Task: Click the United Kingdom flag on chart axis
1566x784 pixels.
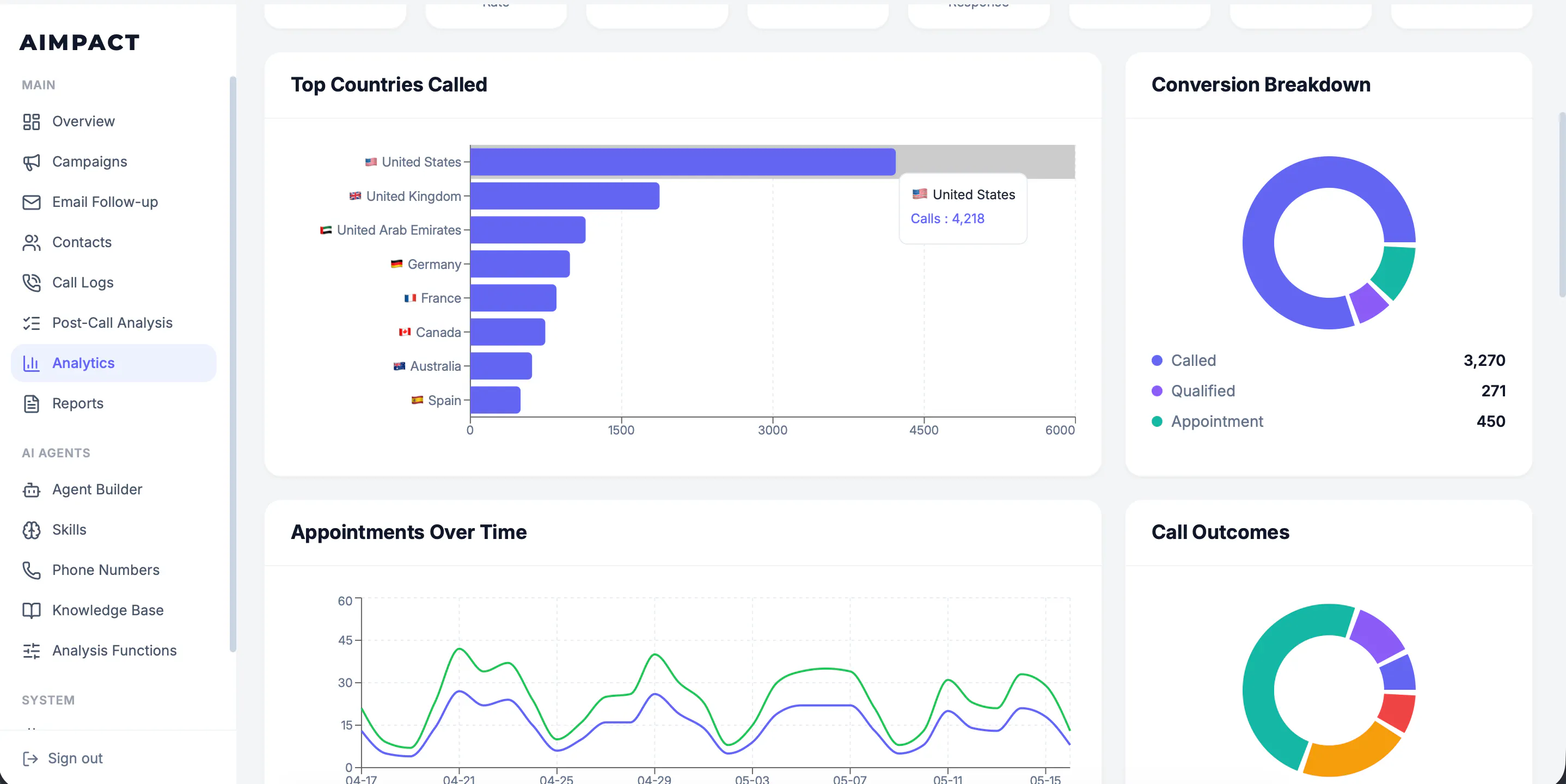Action: coord(355,195)
